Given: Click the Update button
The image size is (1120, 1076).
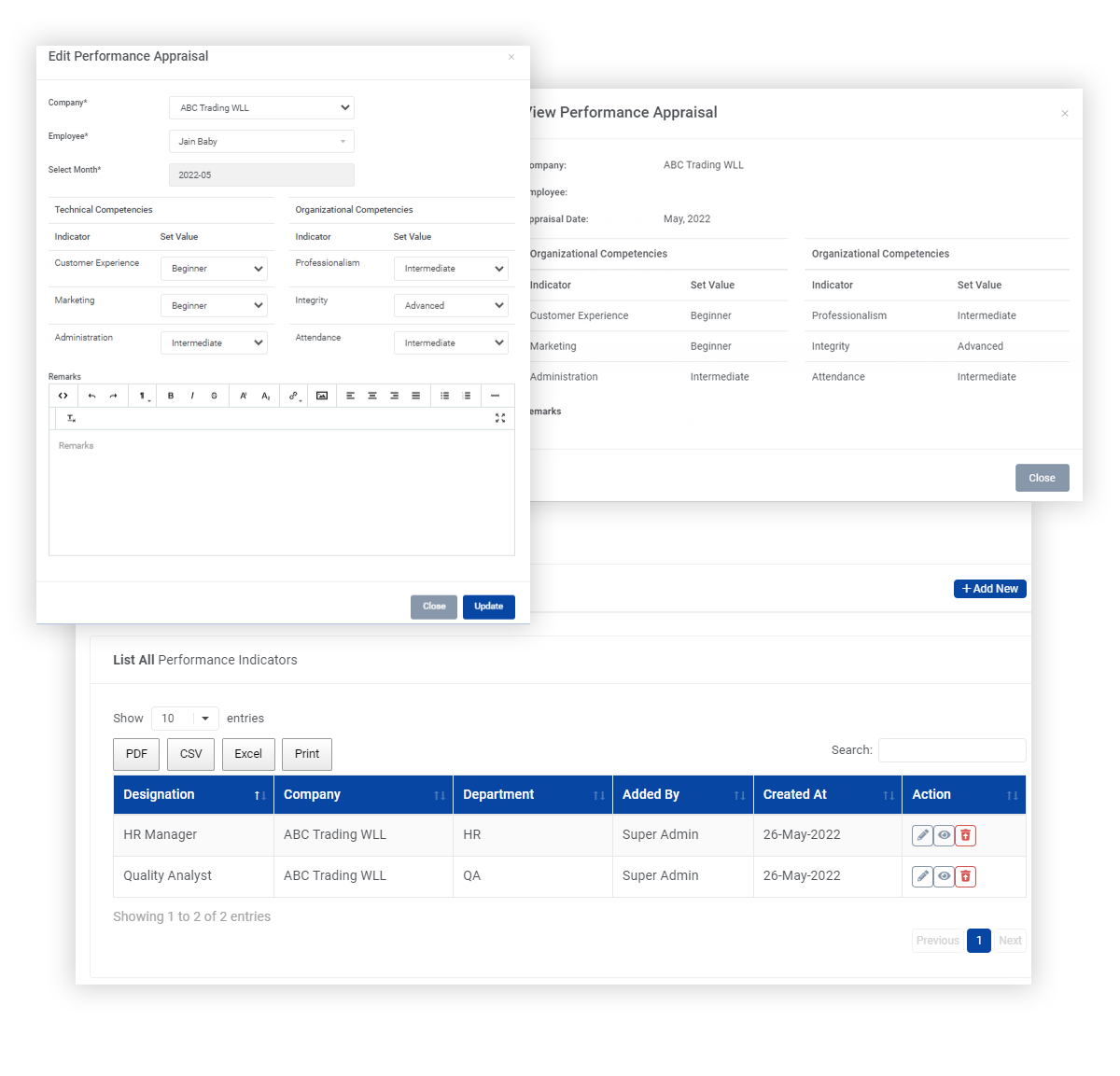Looking at the screenshot, I should 488,607.
